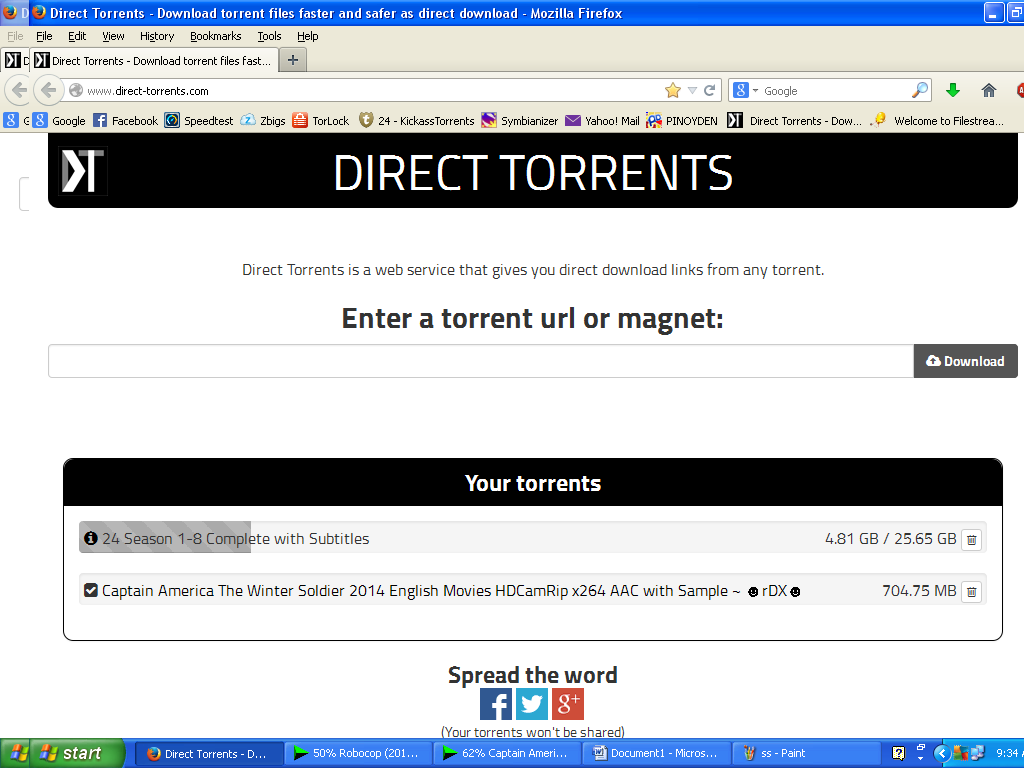Click the search magnifier icon
The image size is (1024, 768).
(x=920, y=90)
